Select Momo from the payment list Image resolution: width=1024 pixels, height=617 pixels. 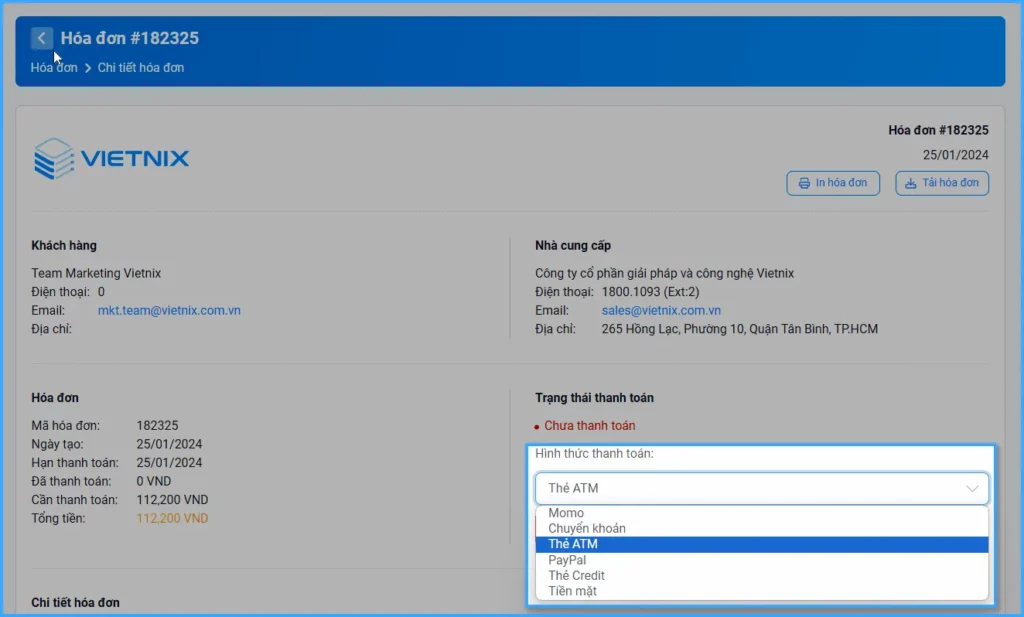pyautogui.click(x=566, y=513)
